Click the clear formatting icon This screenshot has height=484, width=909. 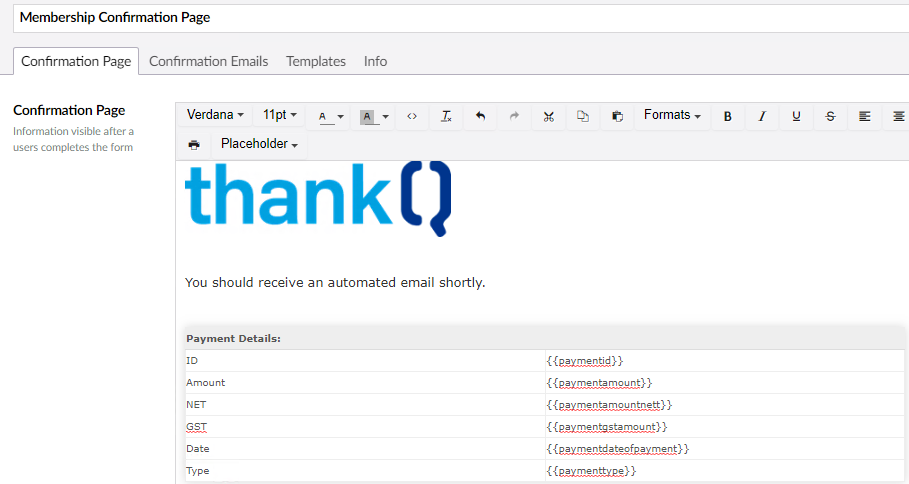click(446, 117)
